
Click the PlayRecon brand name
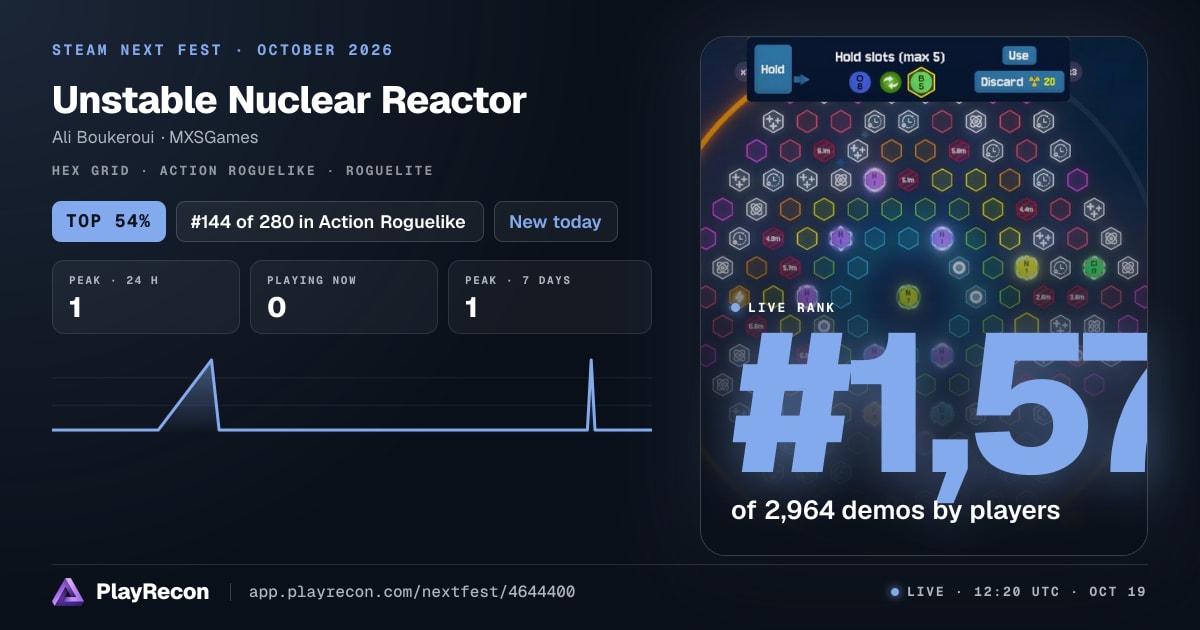[152, 592]
